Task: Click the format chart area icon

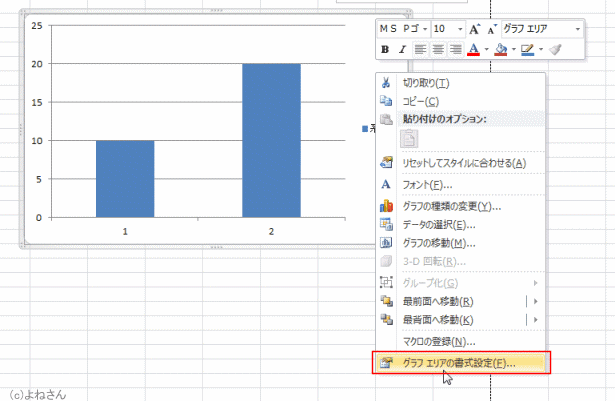Action: 386,363
